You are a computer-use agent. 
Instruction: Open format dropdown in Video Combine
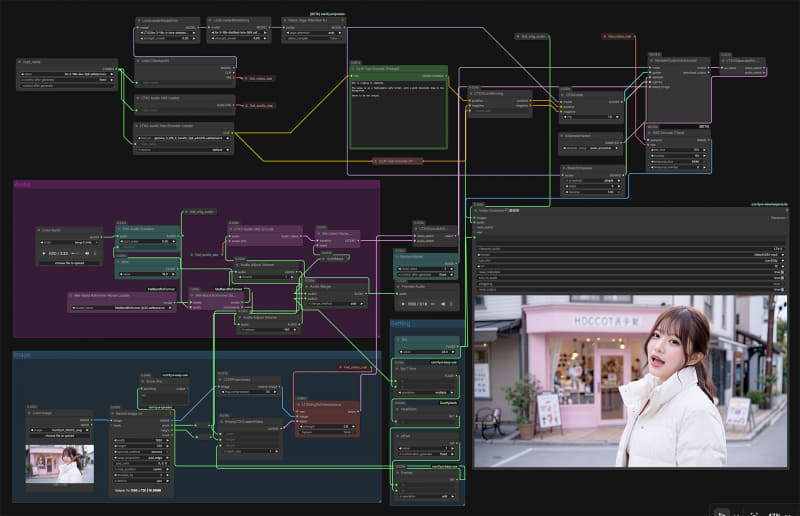(x=630, y=255)
